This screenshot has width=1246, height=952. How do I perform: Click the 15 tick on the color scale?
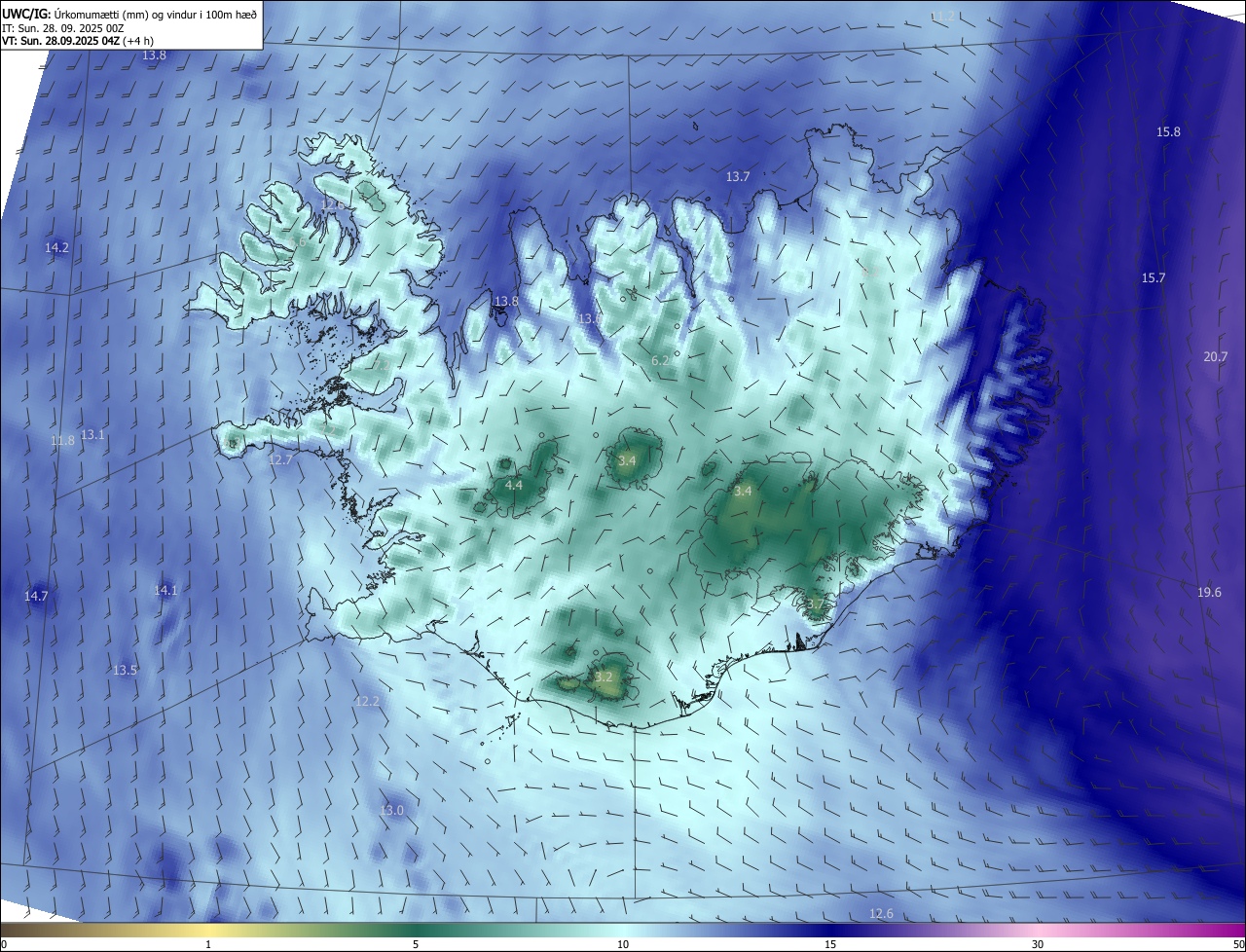[x=830, y=944]
